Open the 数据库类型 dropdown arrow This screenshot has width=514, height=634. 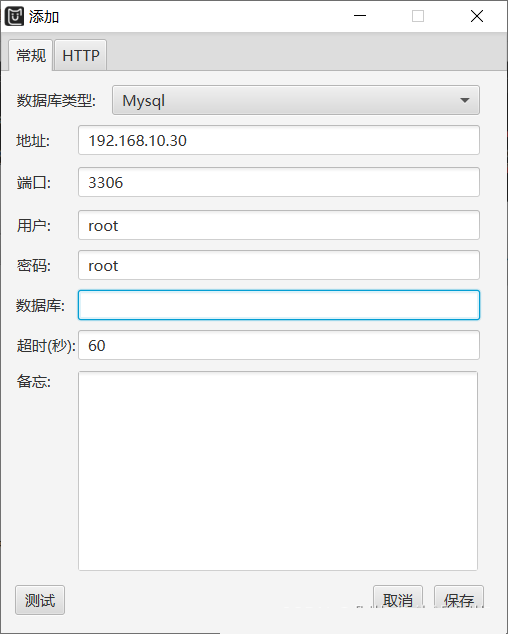click(x=465, y=100)
